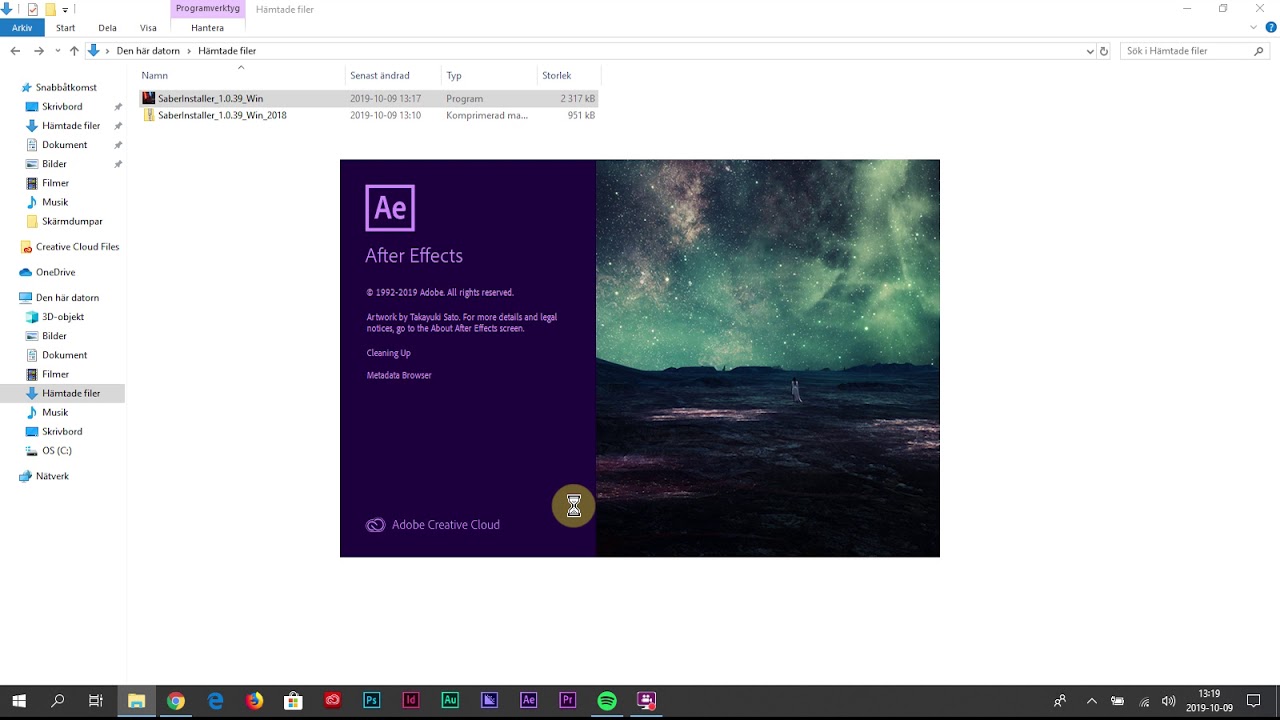Open Wi-Fi network status in tray
Screen dimensions: 1280x720
(x=1144, y=701)
